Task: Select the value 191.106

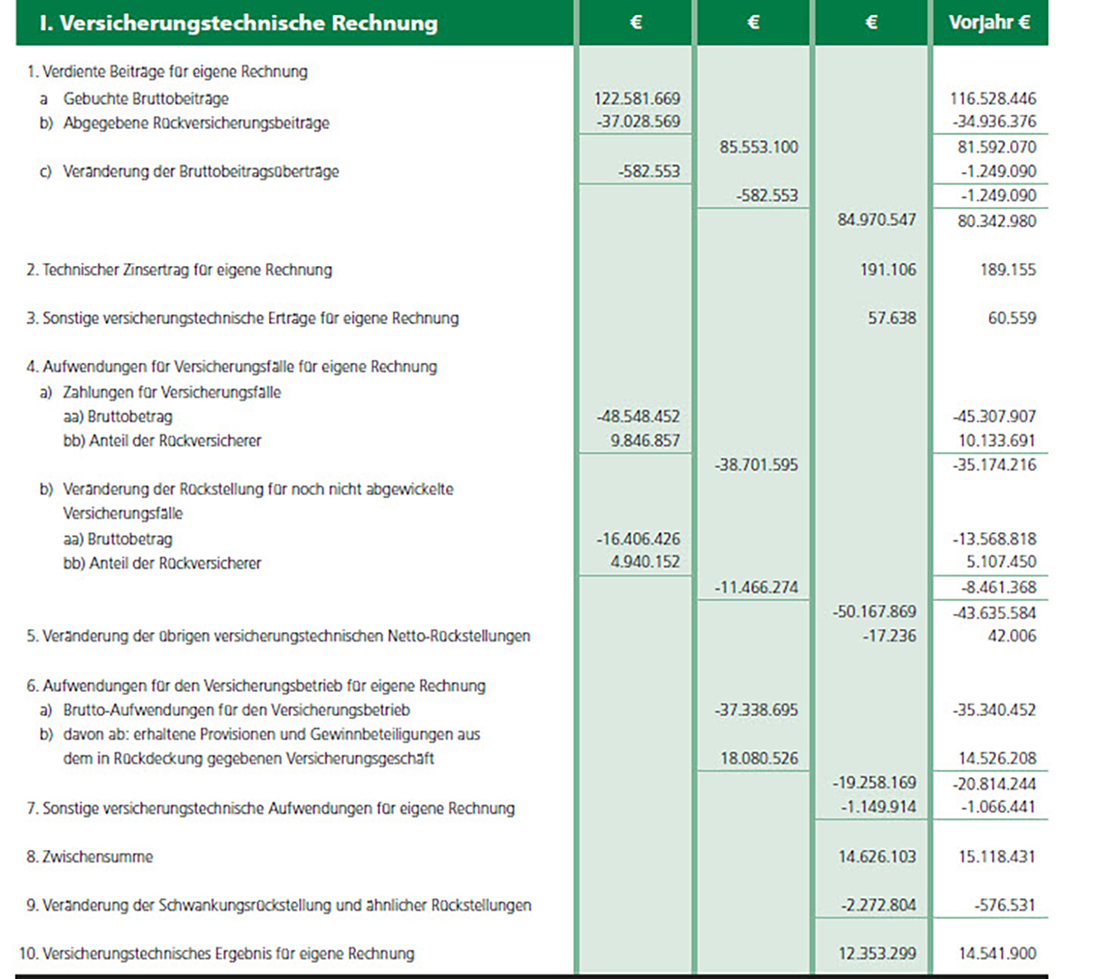Action: (886, 270)
